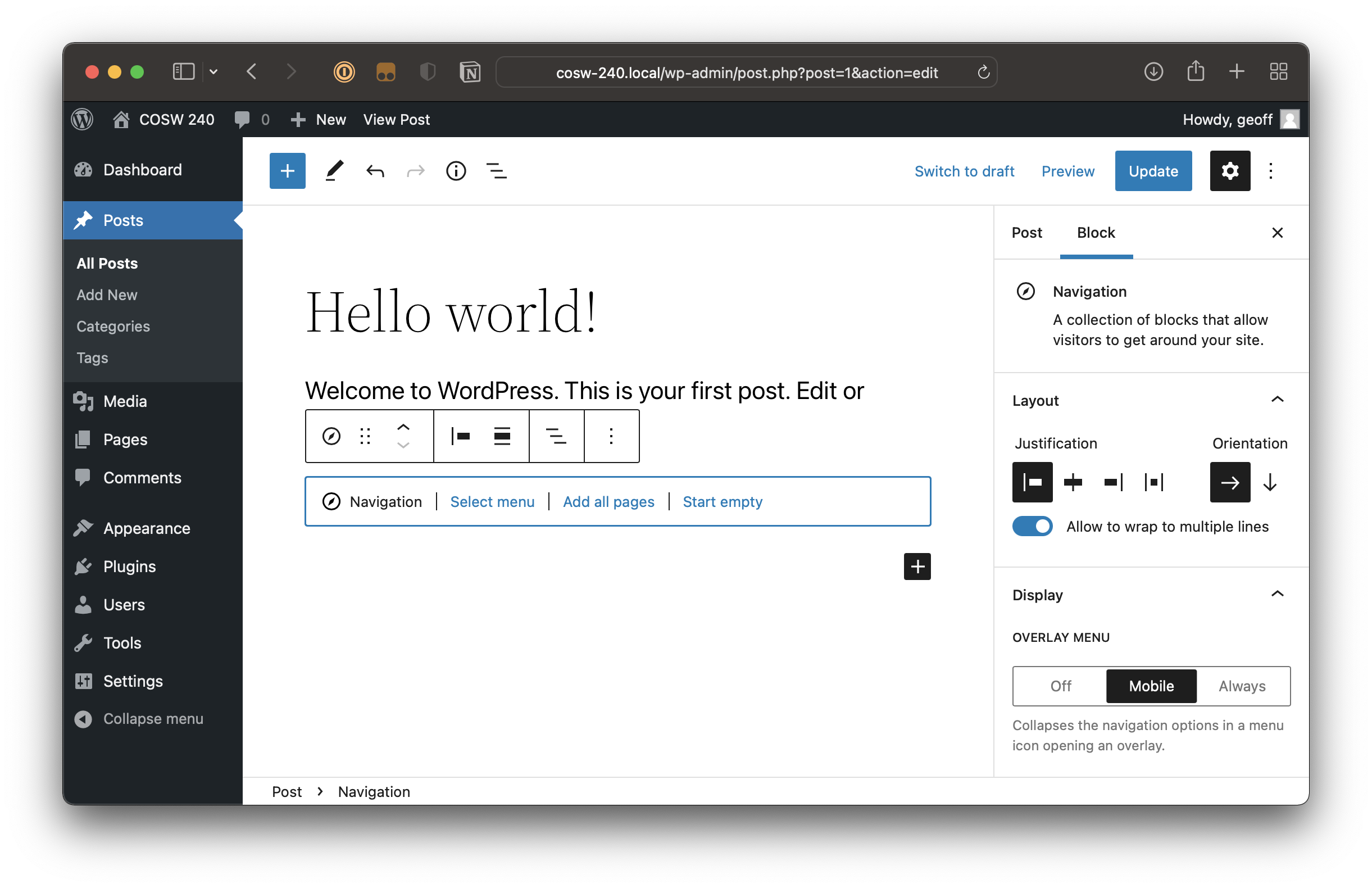Screen dimensions: 1372x888
Task: Select the Tools pencil icon
Action: 334,171
